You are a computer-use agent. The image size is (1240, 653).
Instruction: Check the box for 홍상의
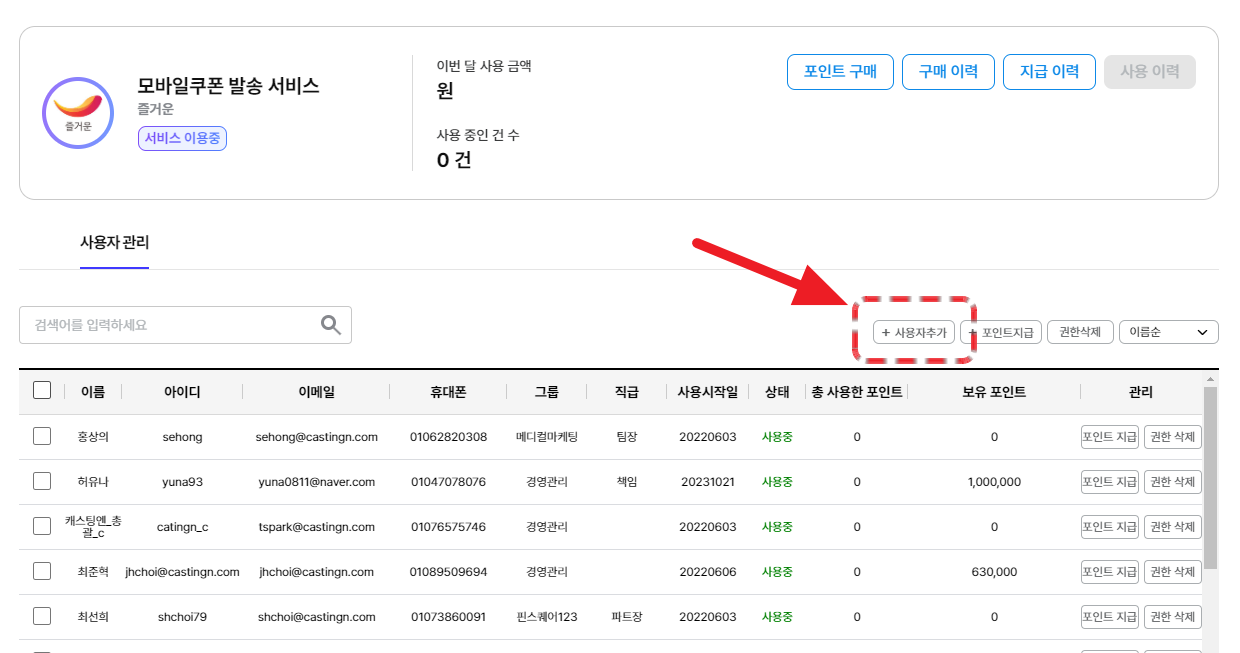click(42, 436)
